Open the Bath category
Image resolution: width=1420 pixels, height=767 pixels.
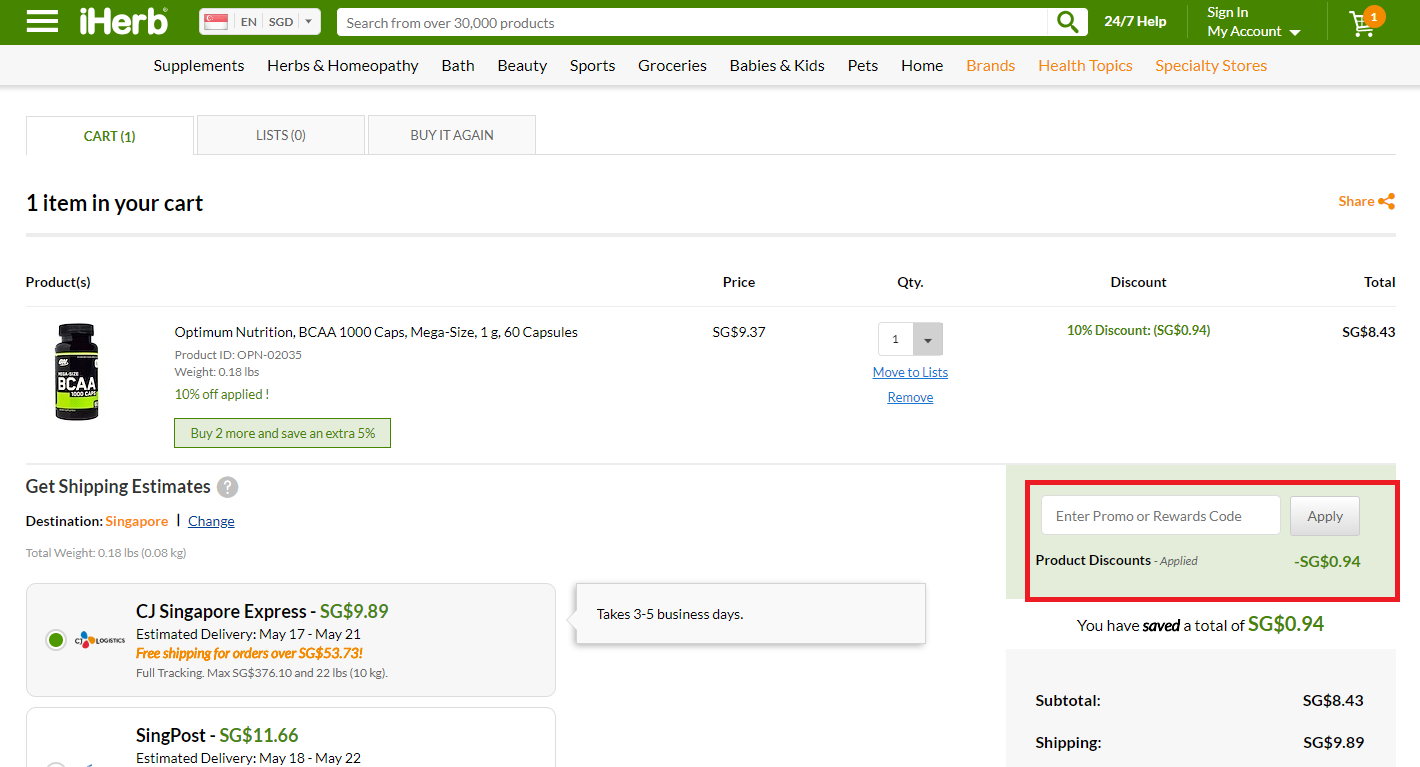pyautogui.click(x=458, y=66)
